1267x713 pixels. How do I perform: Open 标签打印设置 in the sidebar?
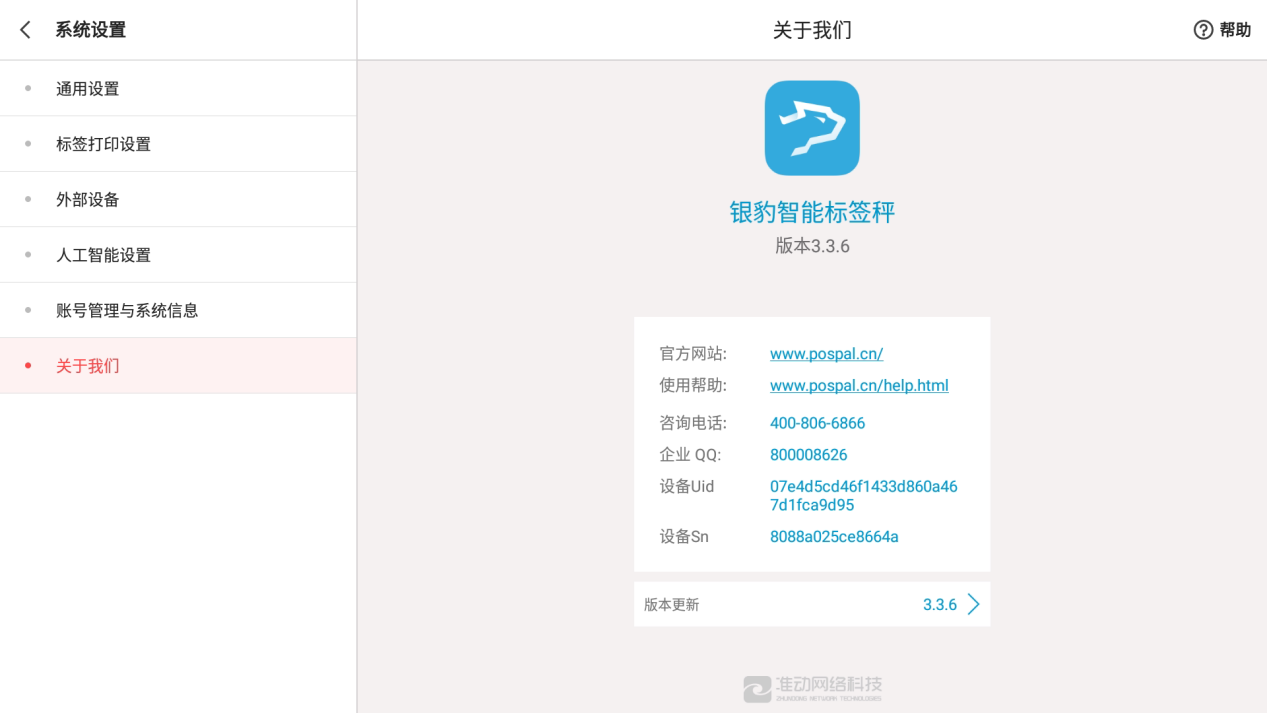coord(178,144)
